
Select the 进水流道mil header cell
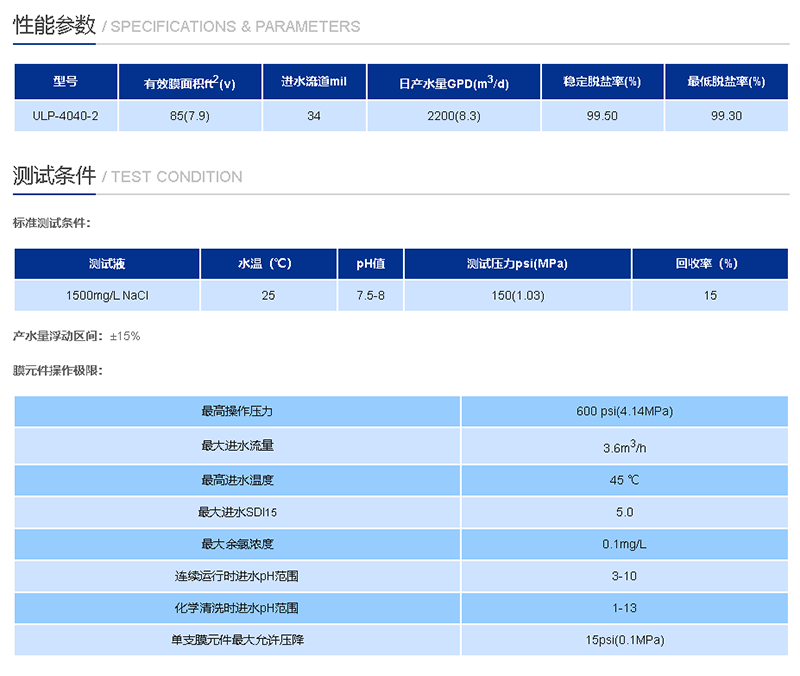click(x=313, y=82)
